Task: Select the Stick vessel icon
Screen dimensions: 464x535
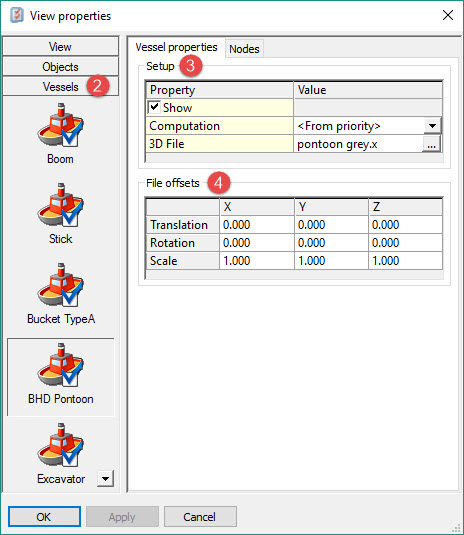Action: (60, 205)
